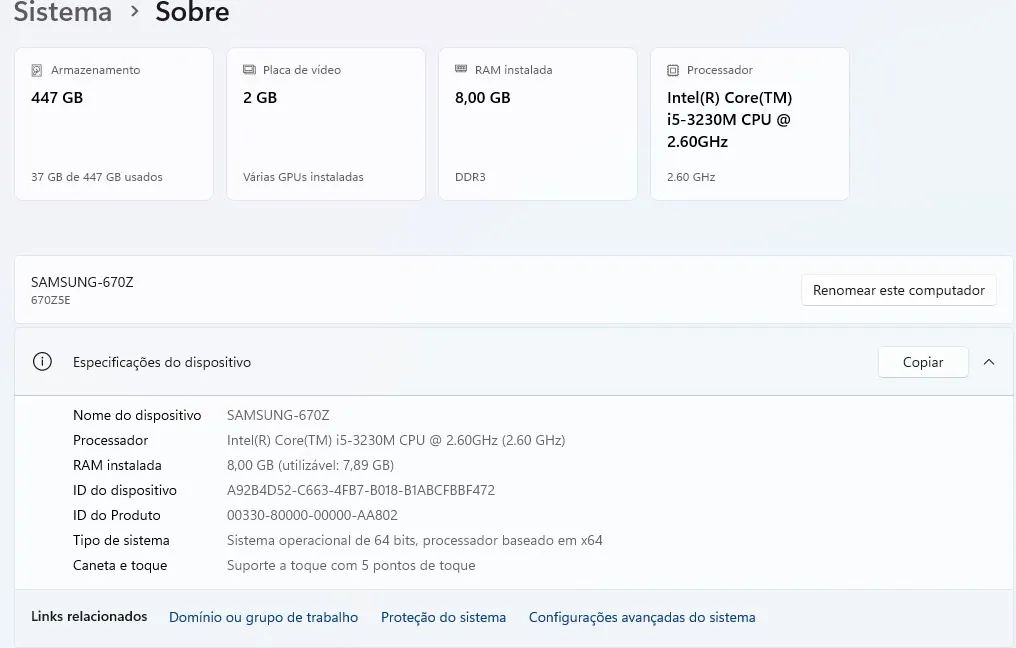Click the info icon next to Especificações do dispositivo
This screenshot has width=1016, height=648.
(41, 362)
